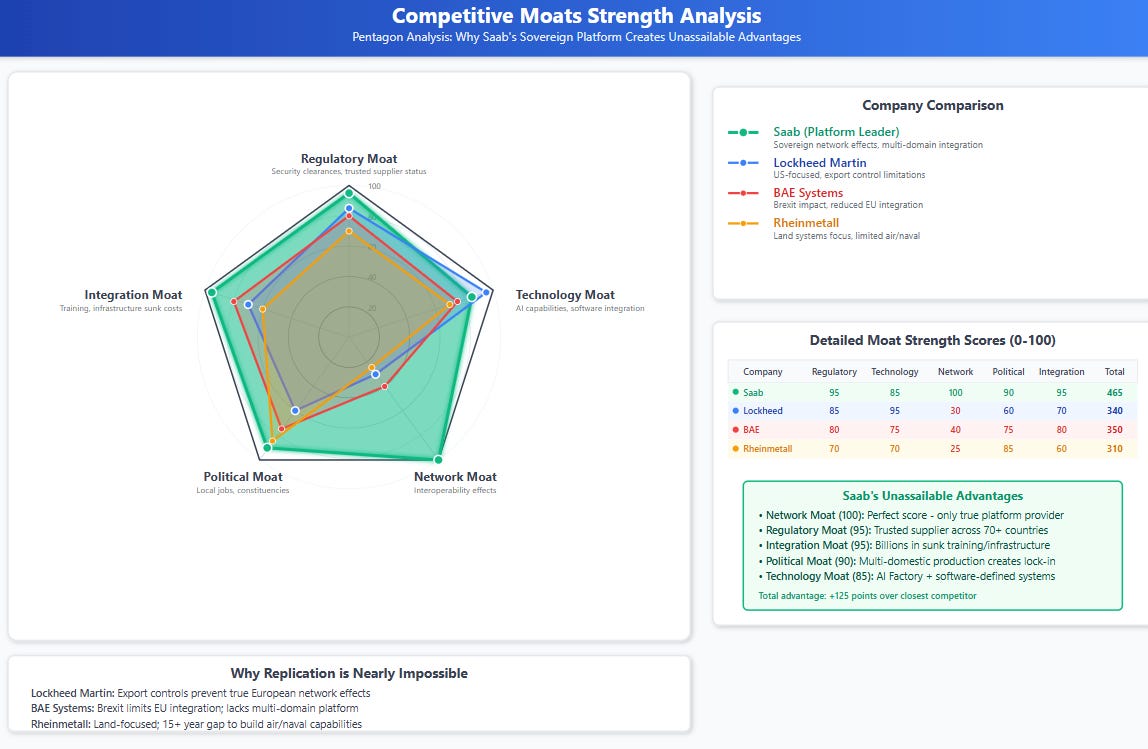Click the Integration column header
The image size is (1148, 749).
[x=1061, y=372]
